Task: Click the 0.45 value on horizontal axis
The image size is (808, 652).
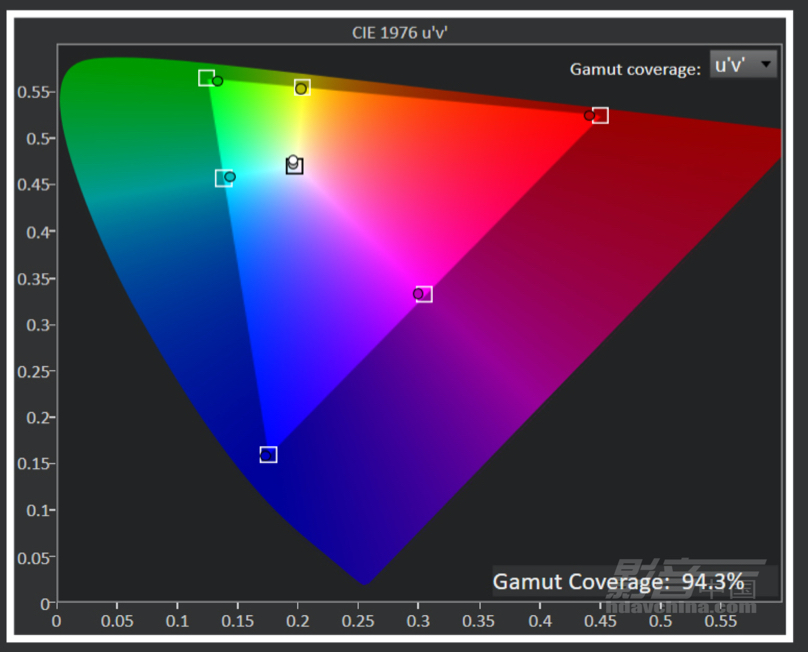Action: (x=600, y=621)
